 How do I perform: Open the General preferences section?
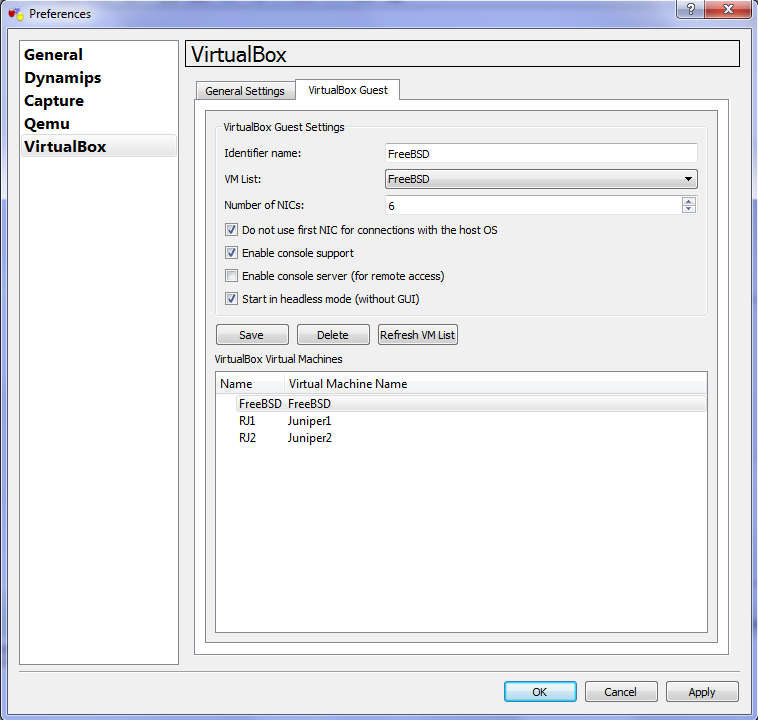(99, 54)
